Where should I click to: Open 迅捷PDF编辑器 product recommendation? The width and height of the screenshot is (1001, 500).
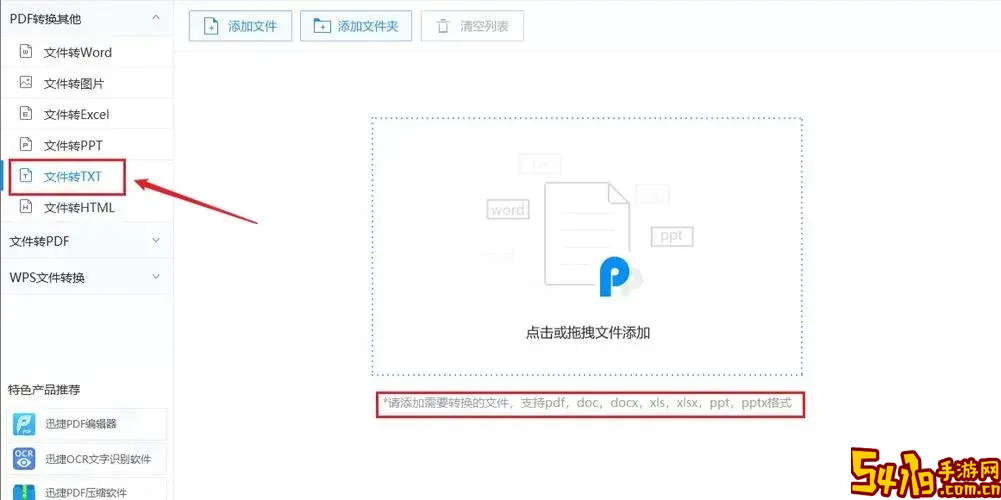[x=87, y=424]
